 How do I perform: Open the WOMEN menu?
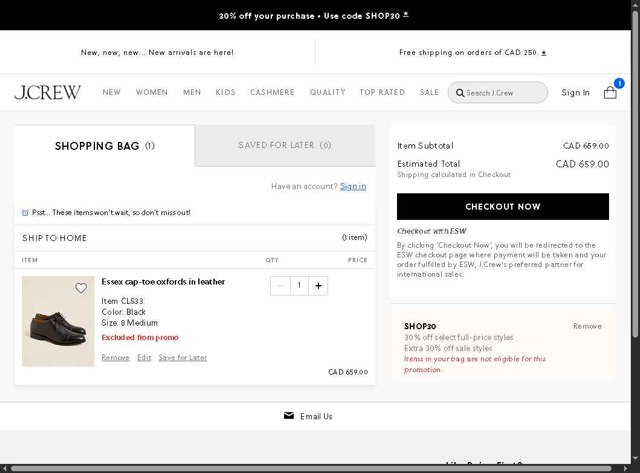[x=152, y=92]
